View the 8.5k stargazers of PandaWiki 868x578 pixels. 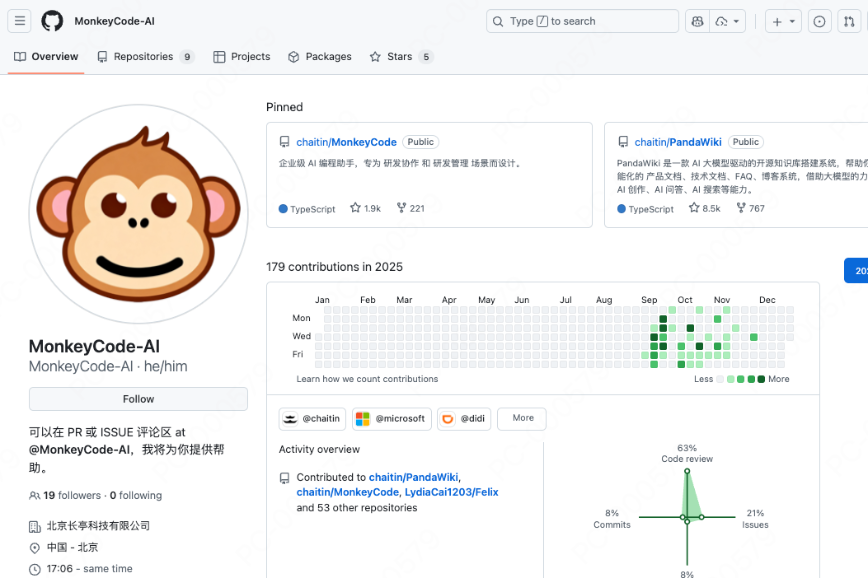(x=705, y=208)
